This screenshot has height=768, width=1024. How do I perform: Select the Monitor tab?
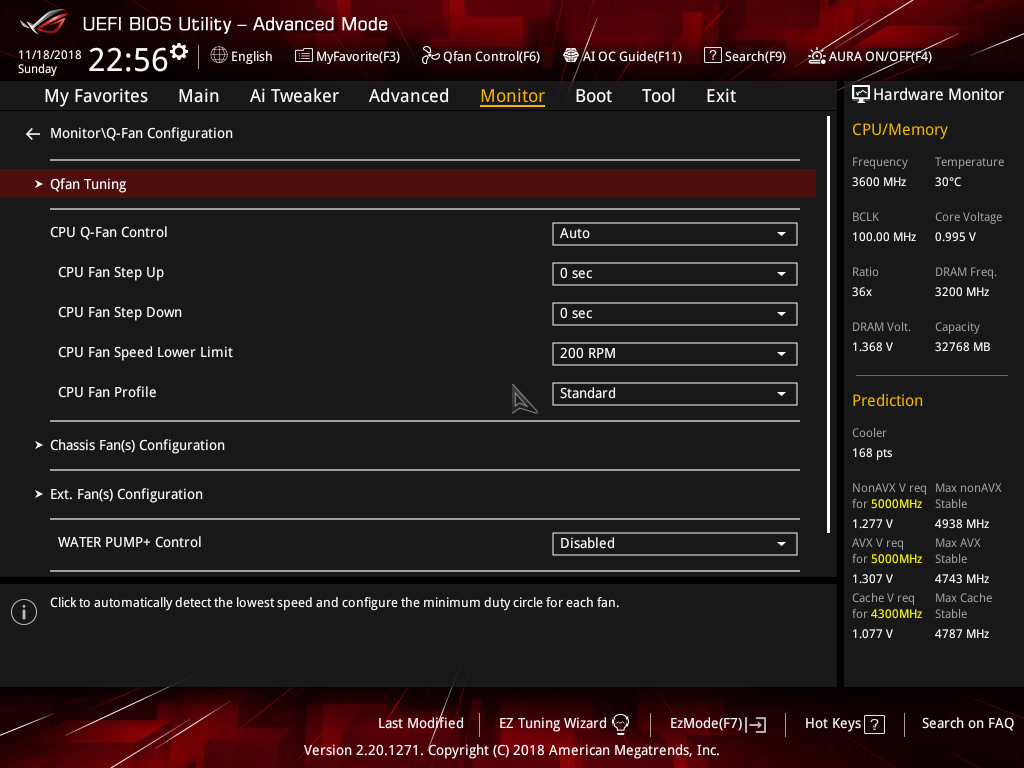(x=513, y=96)
